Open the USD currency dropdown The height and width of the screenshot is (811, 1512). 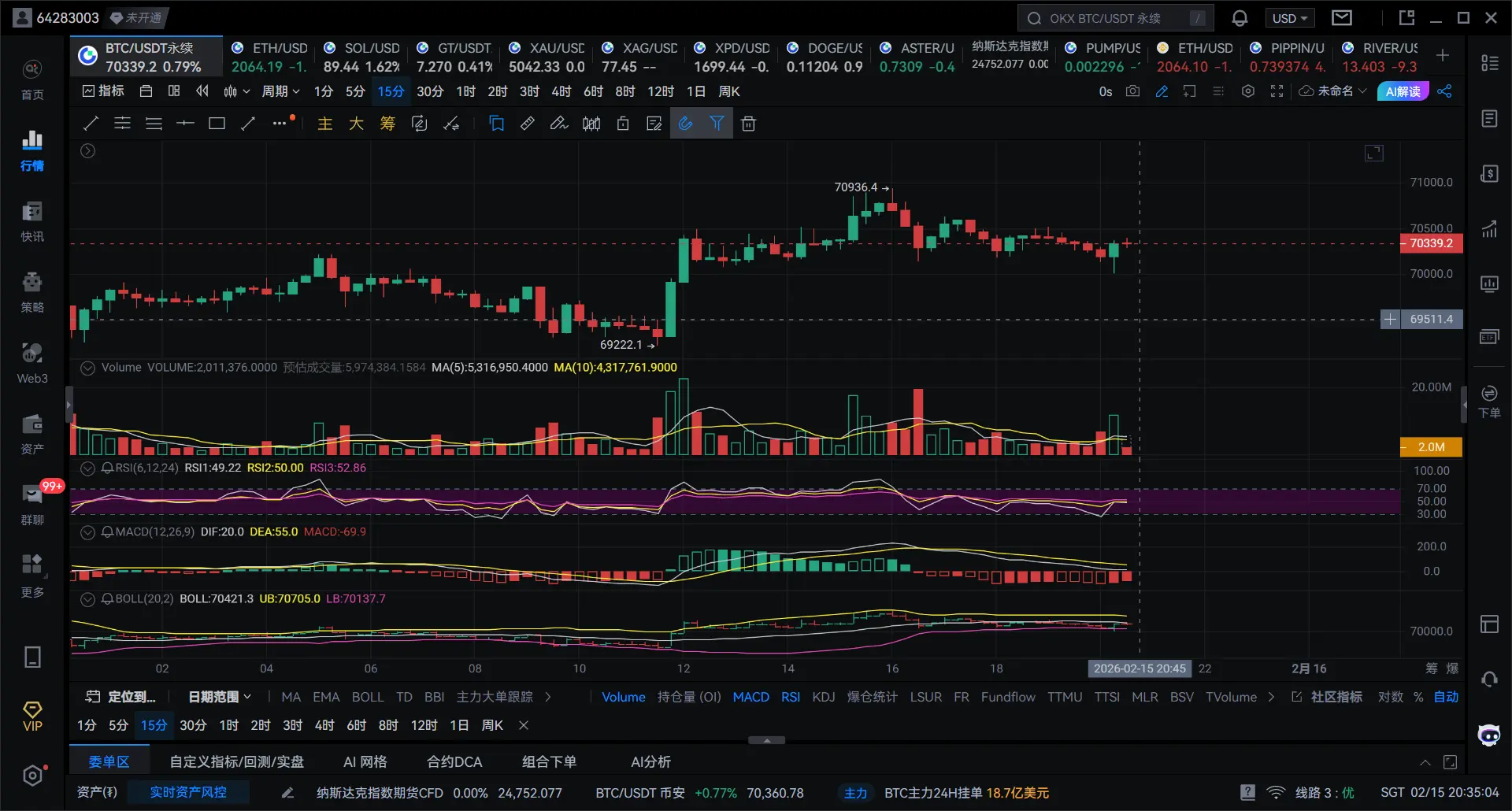(1291, 18)
